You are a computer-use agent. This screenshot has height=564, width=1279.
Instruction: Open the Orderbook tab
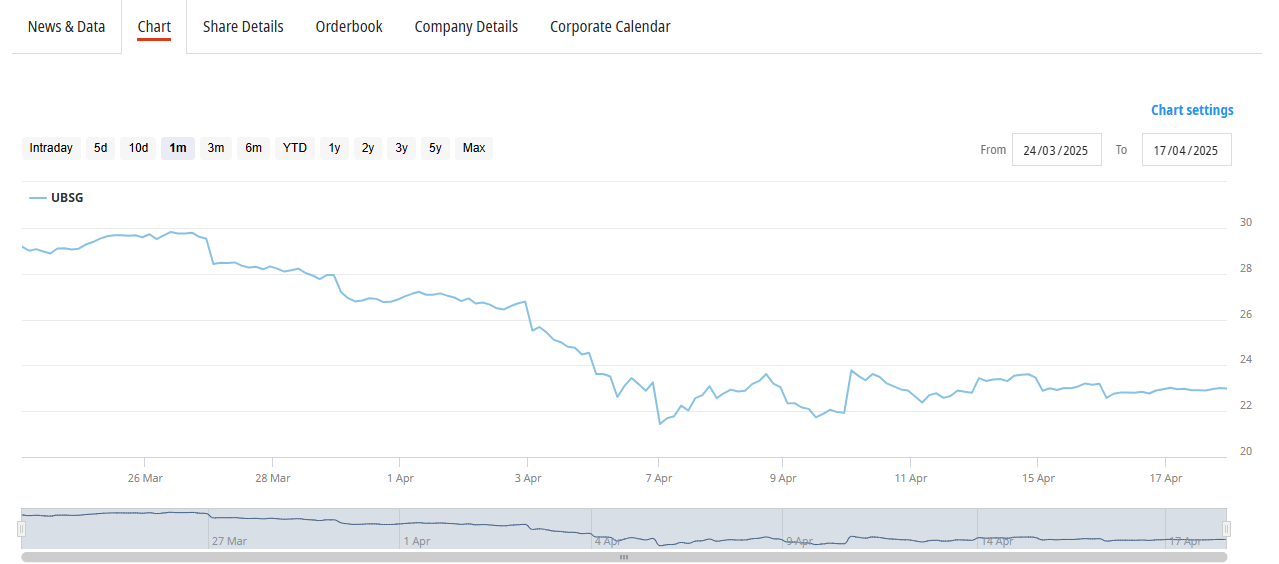click(349, 27)
